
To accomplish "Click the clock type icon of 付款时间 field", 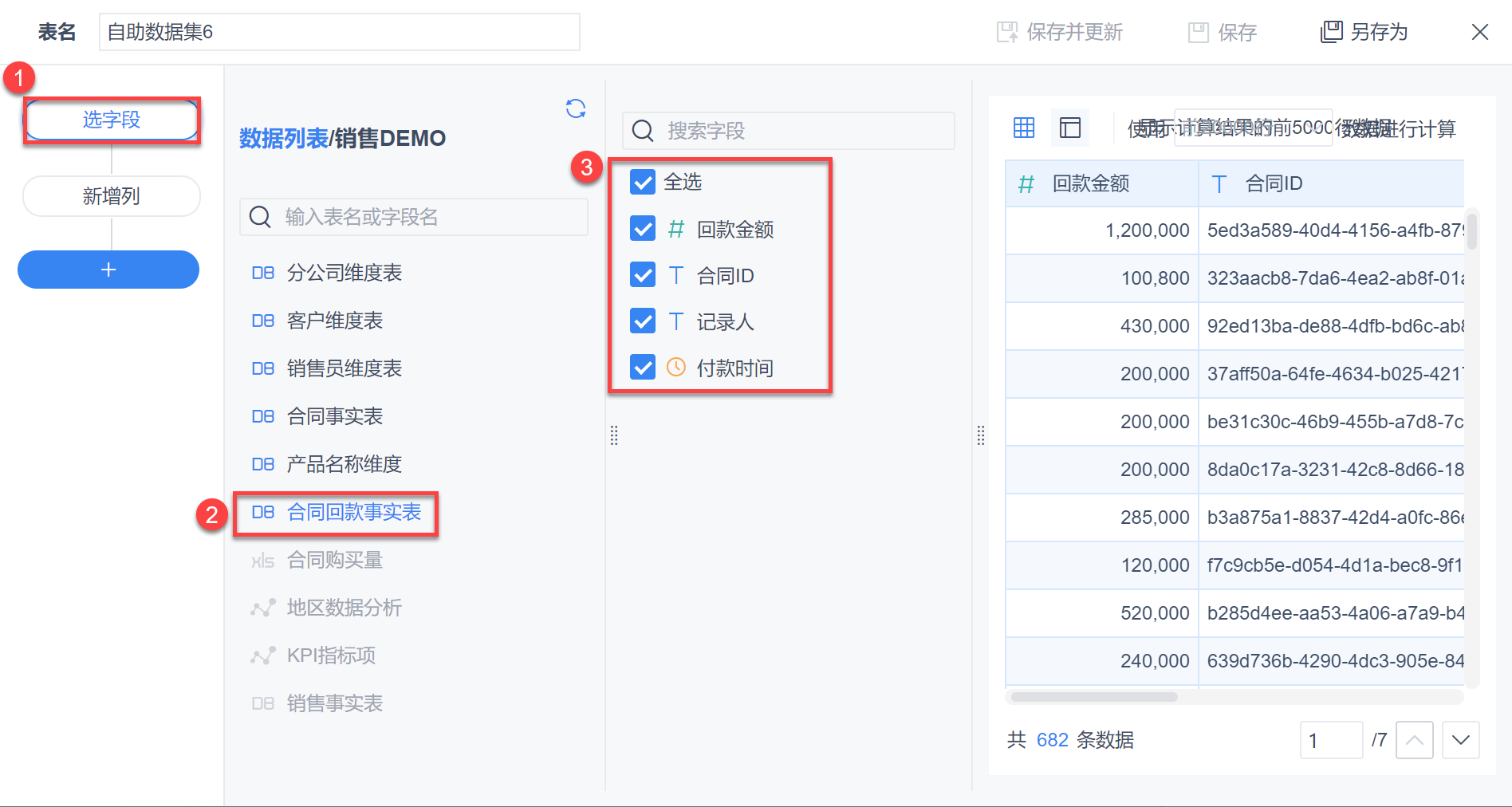I will pyautogui.click(x=676, y=367).
